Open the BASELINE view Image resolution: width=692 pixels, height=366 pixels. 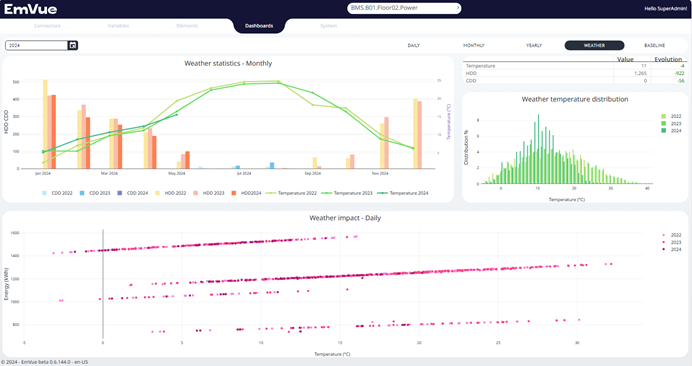(654, 45)
